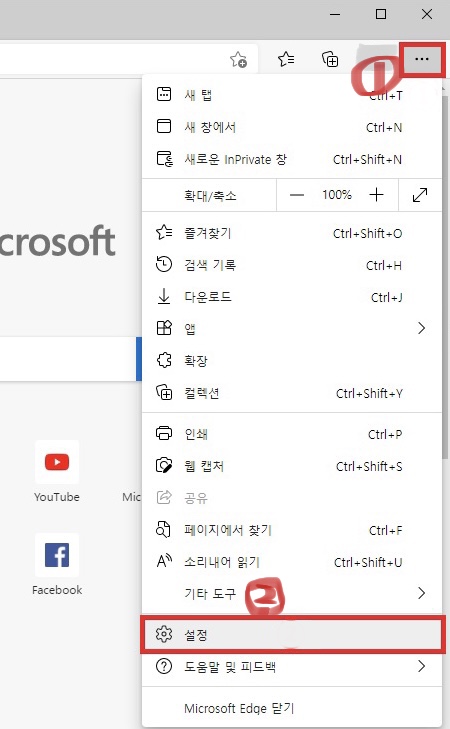Open 새로운 InPrivate 창
The width and height of the screenshot is (450, 729).
(291, 159)
